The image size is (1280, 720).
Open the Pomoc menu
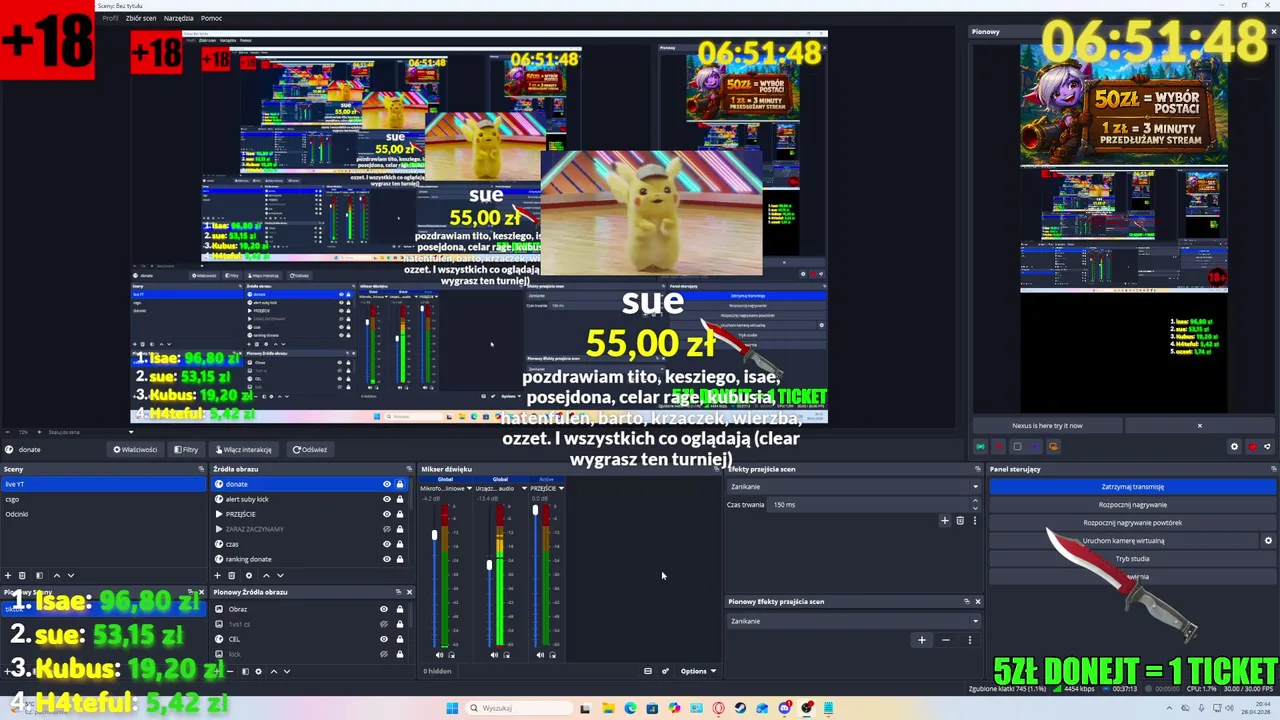(x=211, y=18)
